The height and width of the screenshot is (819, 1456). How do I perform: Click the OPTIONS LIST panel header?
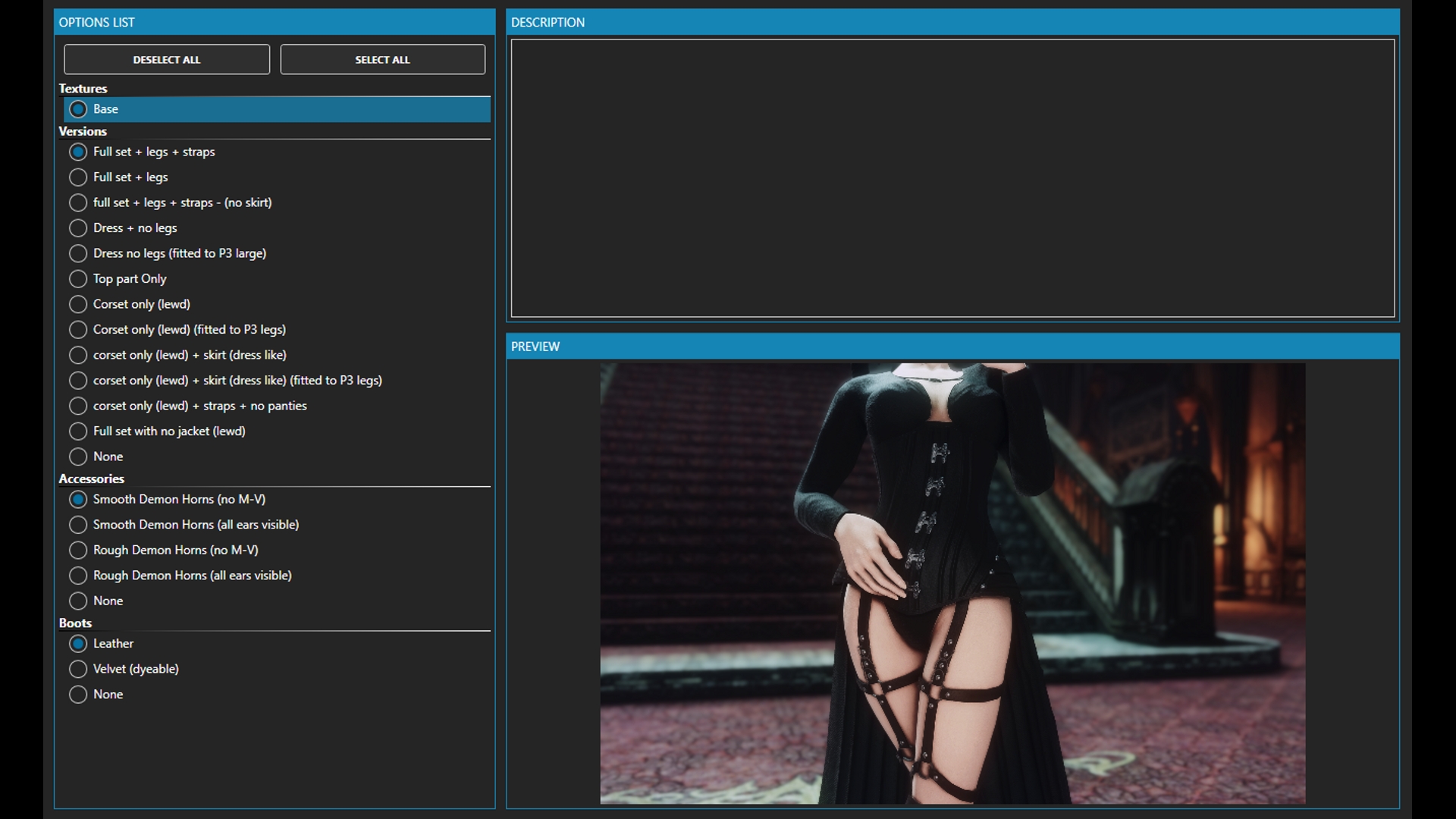pyautogui.click(x=275, y=22)
